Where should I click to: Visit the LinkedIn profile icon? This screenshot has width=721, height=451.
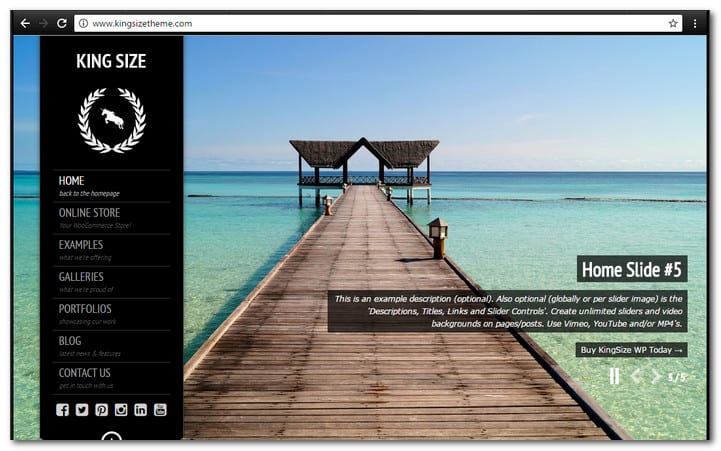point(140,410)
